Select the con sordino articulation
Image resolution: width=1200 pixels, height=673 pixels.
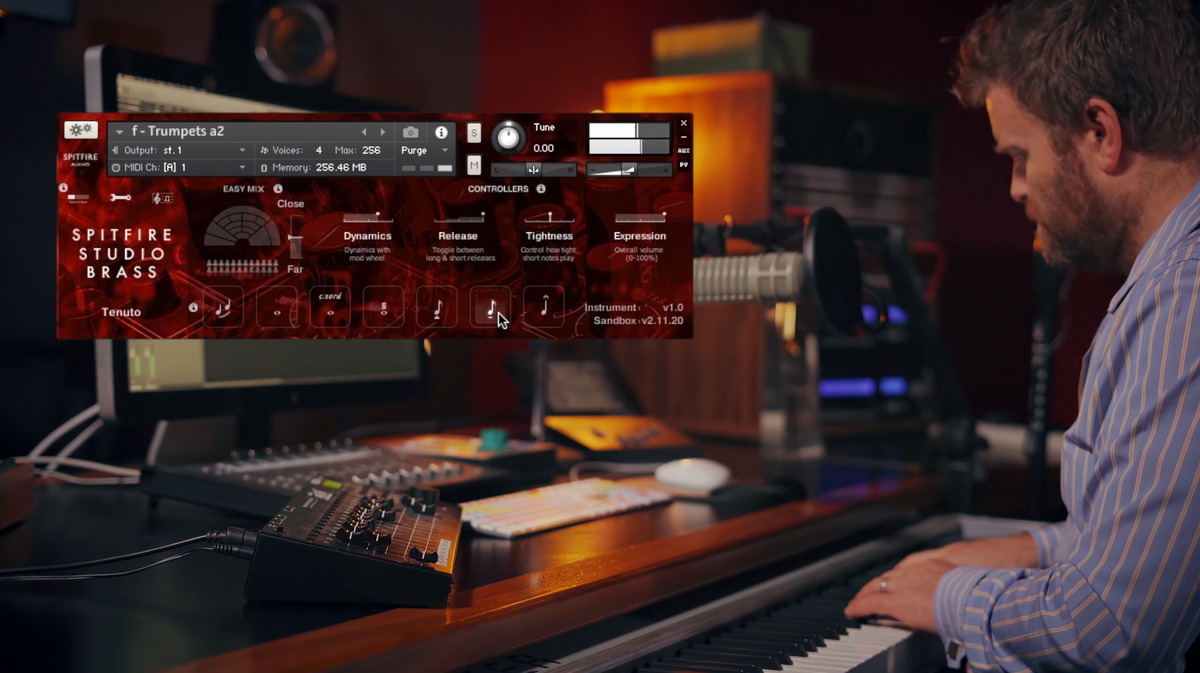click(x=330, y=306)
